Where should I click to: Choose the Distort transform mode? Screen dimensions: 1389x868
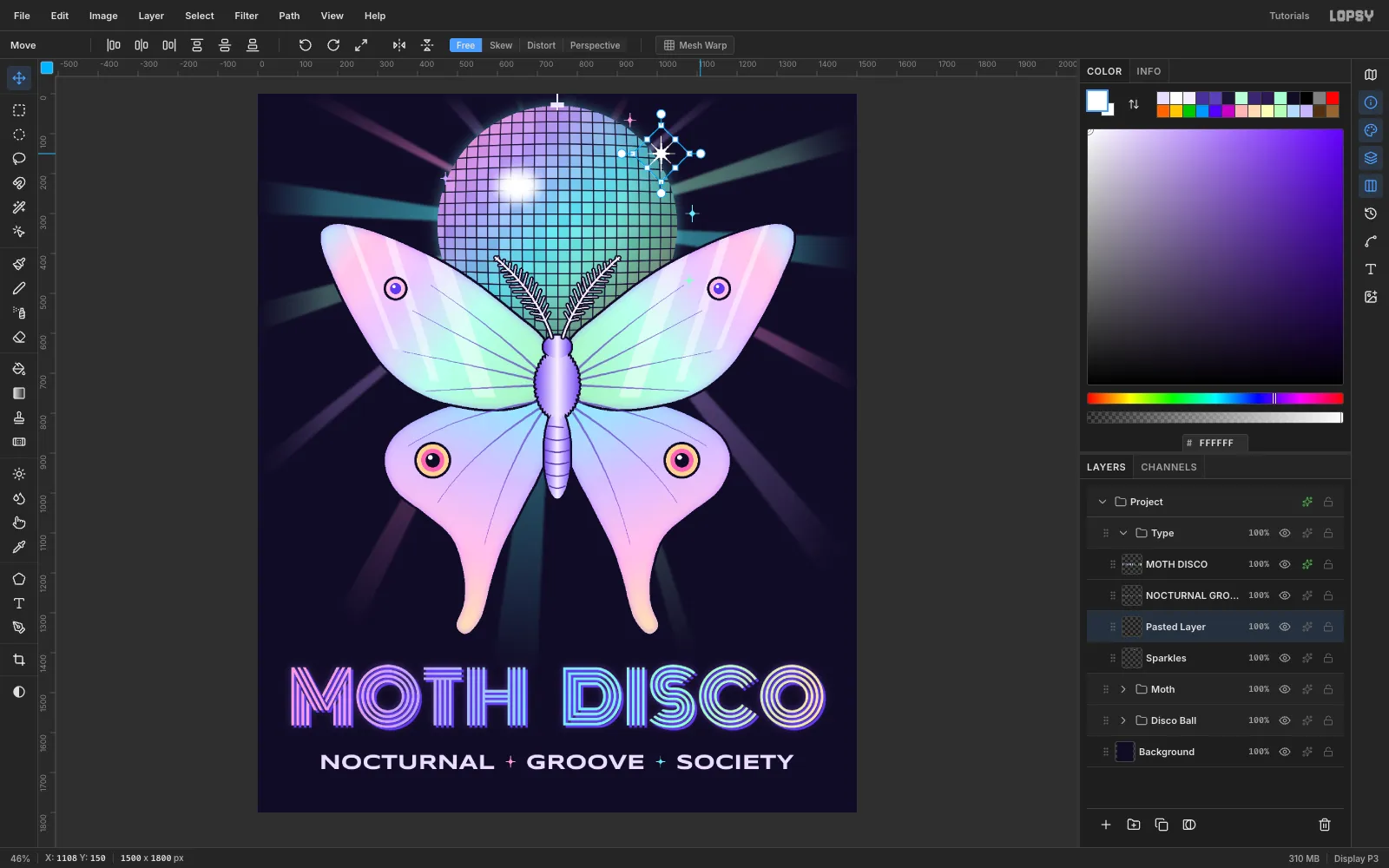tap(541, 45)
